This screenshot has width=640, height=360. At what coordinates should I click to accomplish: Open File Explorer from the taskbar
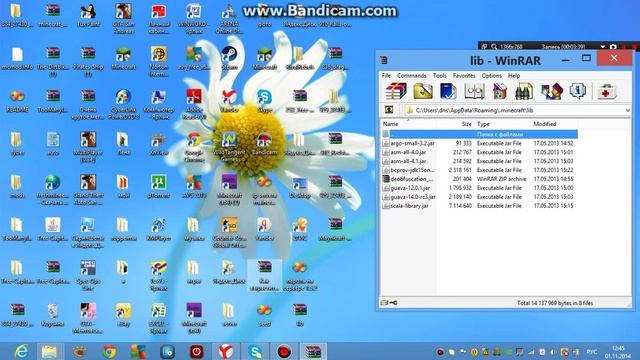49,351
